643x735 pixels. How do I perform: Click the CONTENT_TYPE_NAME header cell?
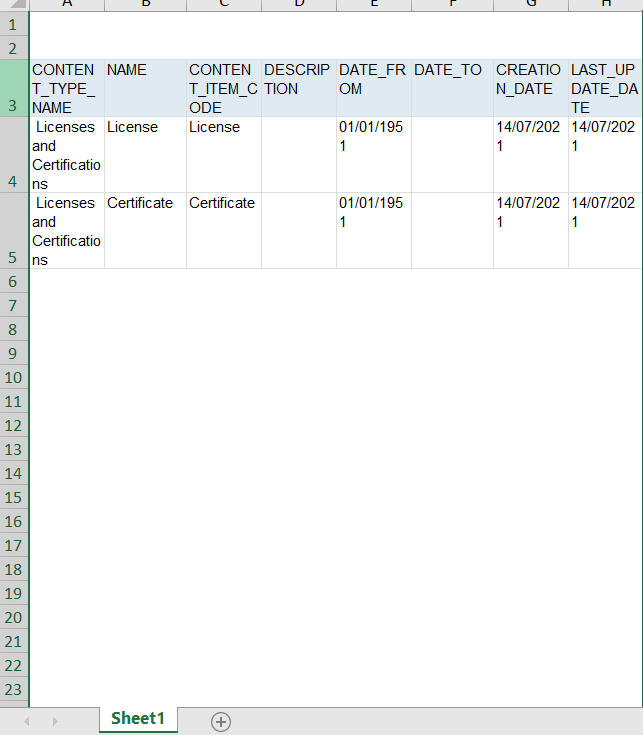point(67,88)
